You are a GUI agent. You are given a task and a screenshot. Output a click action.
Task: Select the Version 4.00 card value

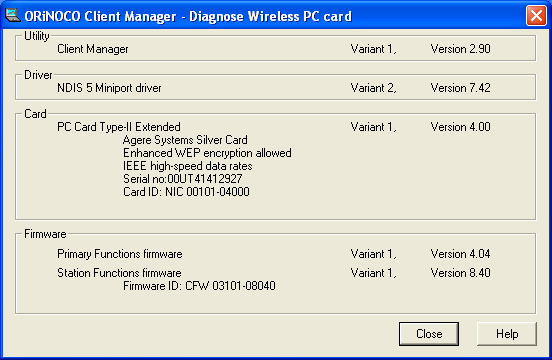460,127
